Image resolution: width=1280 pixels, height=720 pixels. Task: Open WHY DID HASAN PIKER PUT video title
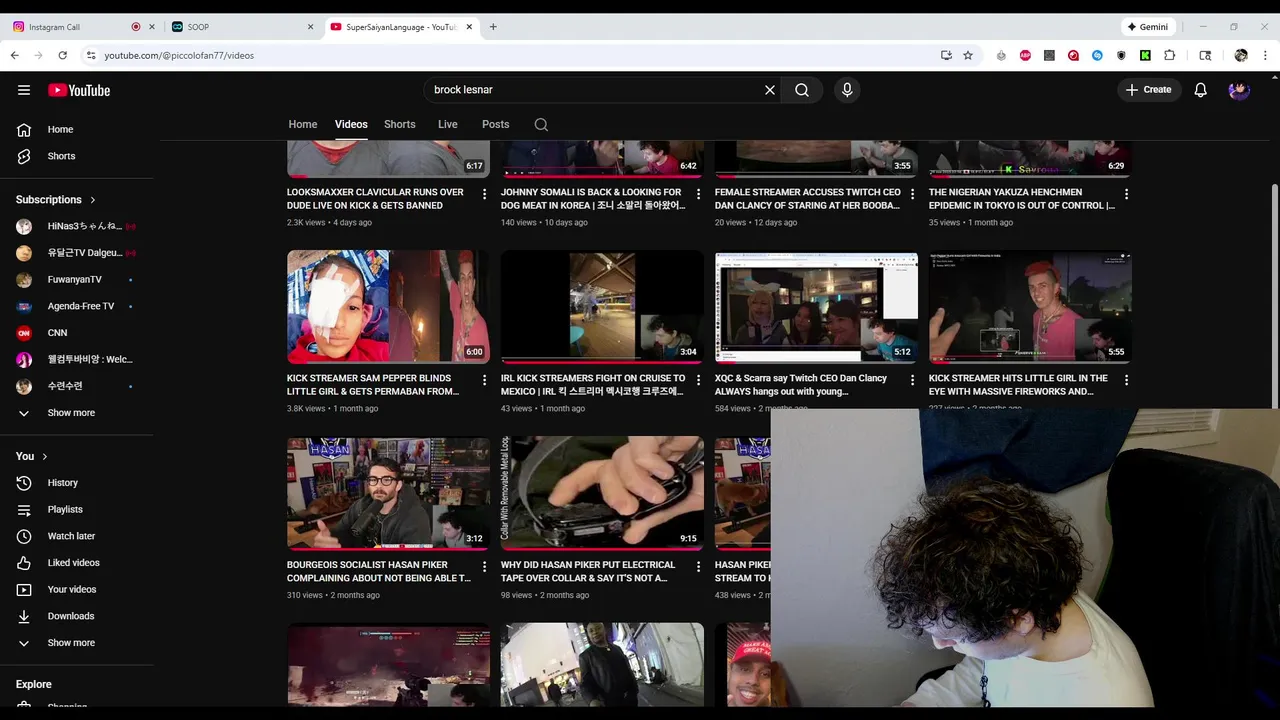588,571
